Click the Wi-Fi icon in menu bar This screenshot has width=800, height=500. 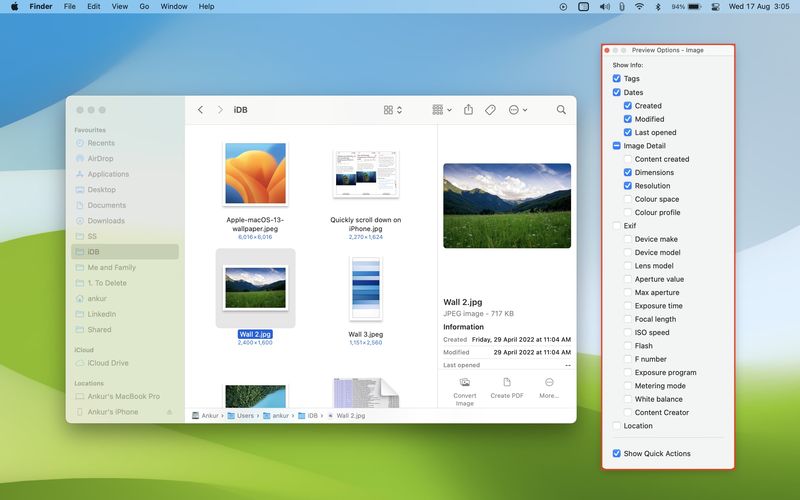(639, 7)
